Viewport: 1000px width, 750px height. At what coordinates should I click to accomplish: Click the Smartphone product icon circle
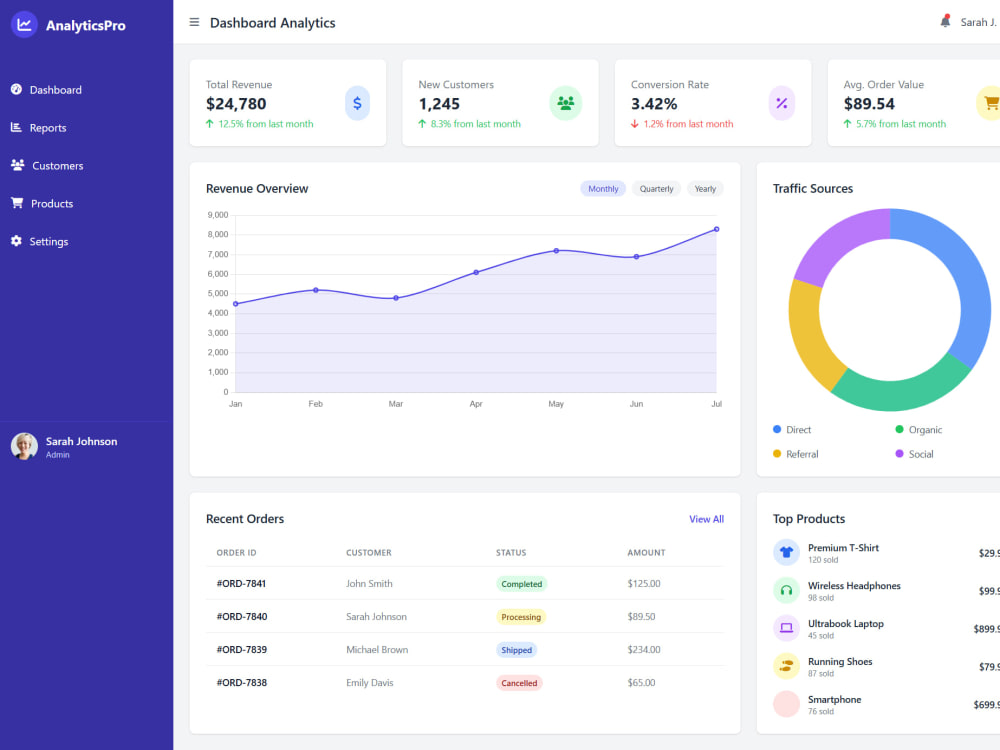(786, 704)
